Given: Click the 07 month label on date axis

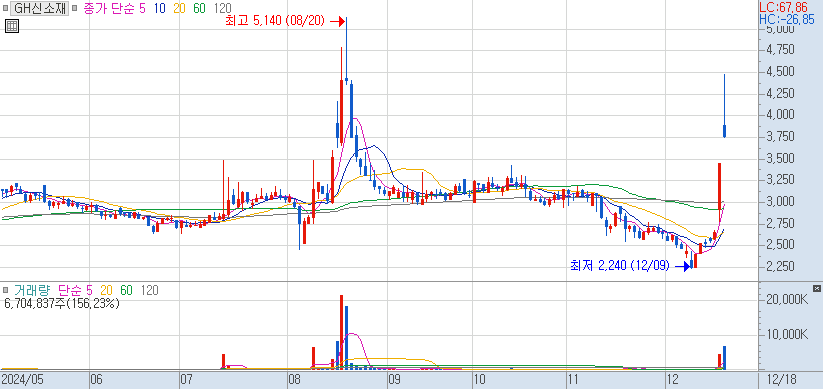Looking at the screenshot, I should pos(187,379).
